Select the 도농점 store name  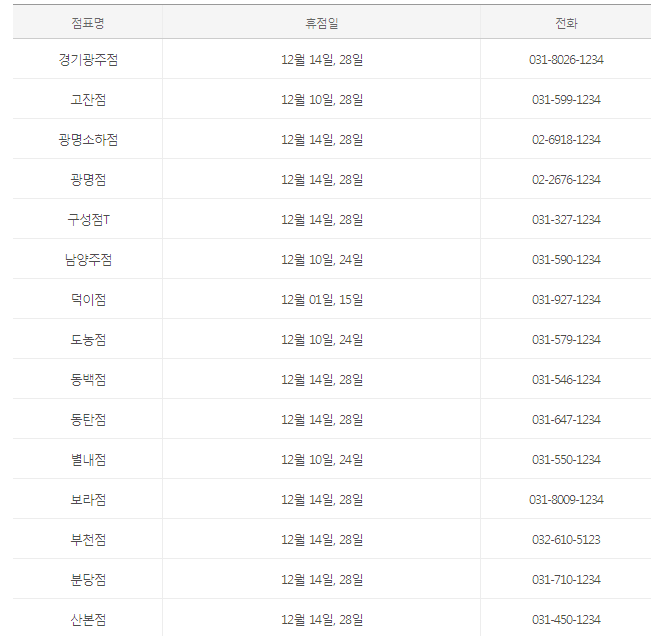click(88, 340)
